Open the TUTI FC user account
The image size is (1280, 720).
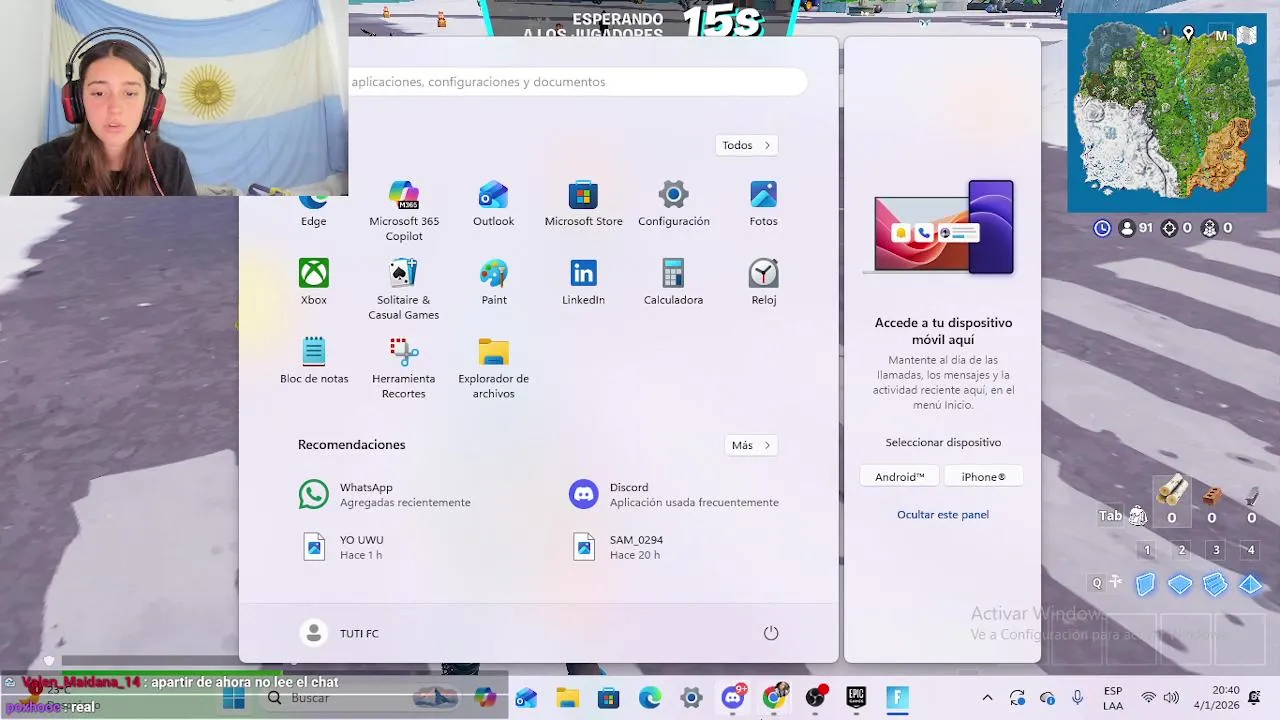point(340,633)
